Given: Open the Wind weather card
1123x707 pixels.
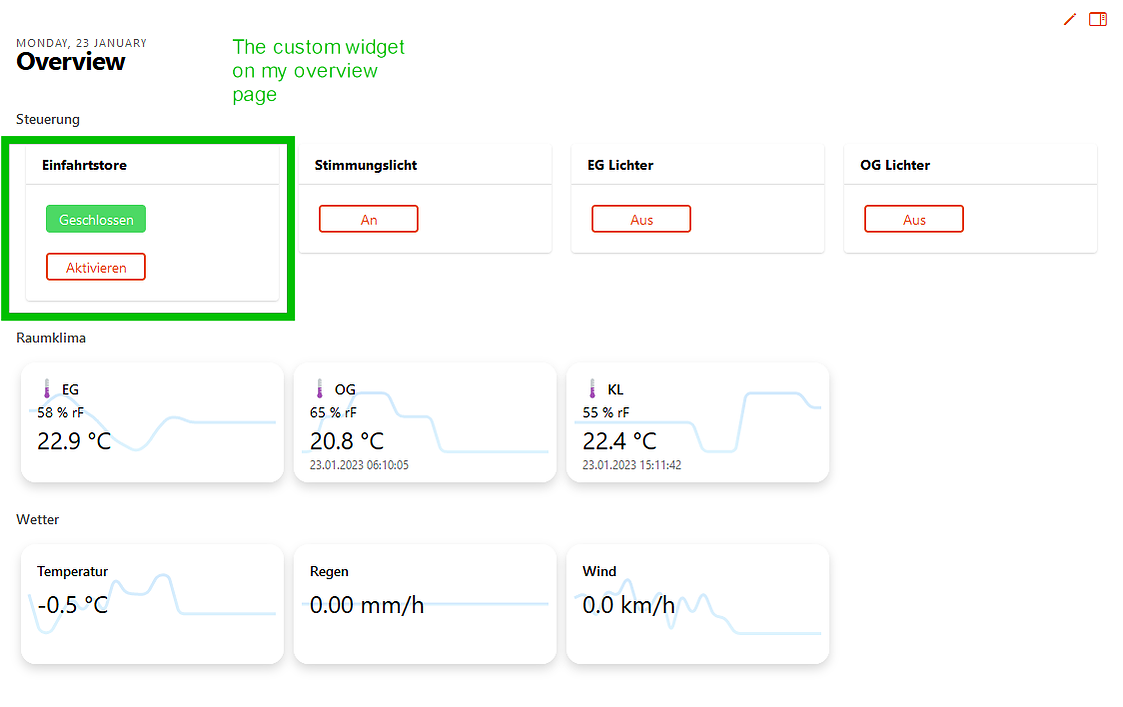Looking at the screenshot, I should 698,603.
